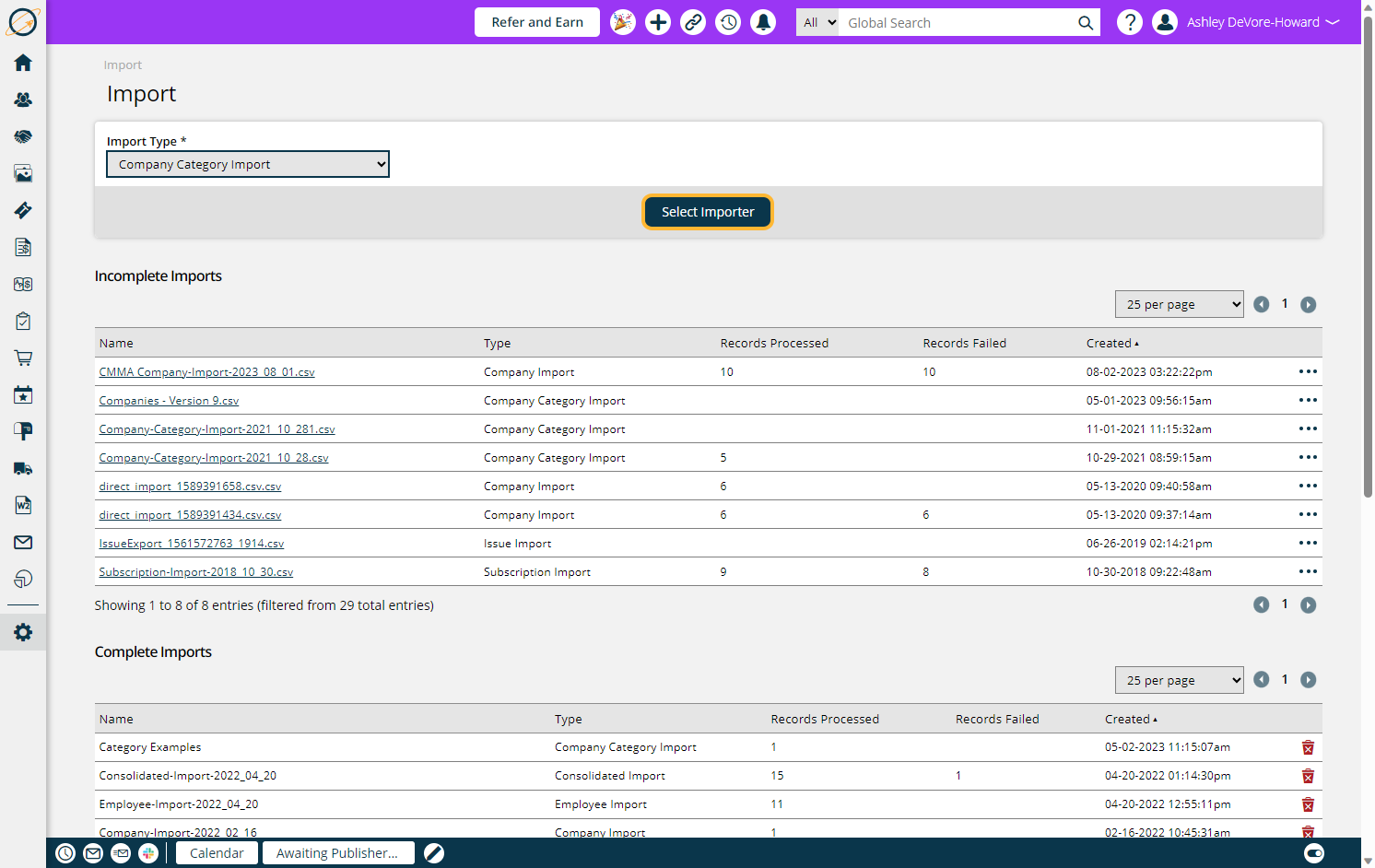
Task: Open the shopping cart icon in sidebar
Action: tap(23, 358)
